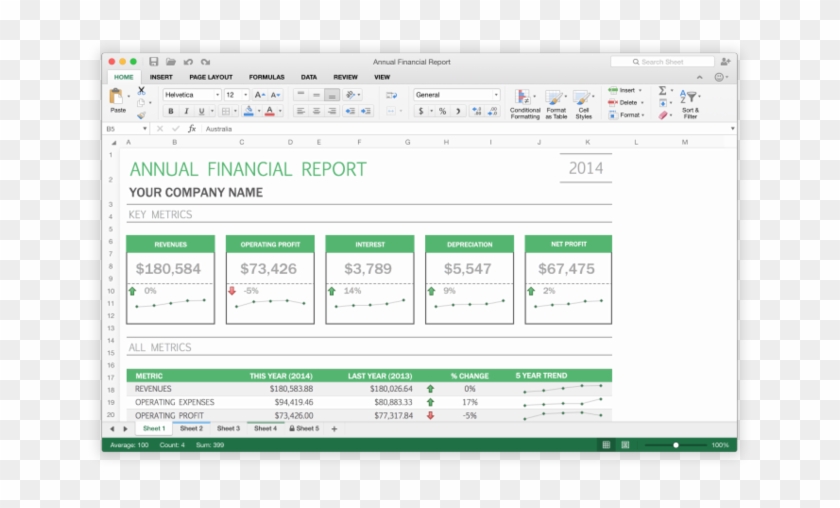Image resolution: width=840 pixels, height=508 pixels.
Task: Toggle Bold formatting
Action: (171, 111)
